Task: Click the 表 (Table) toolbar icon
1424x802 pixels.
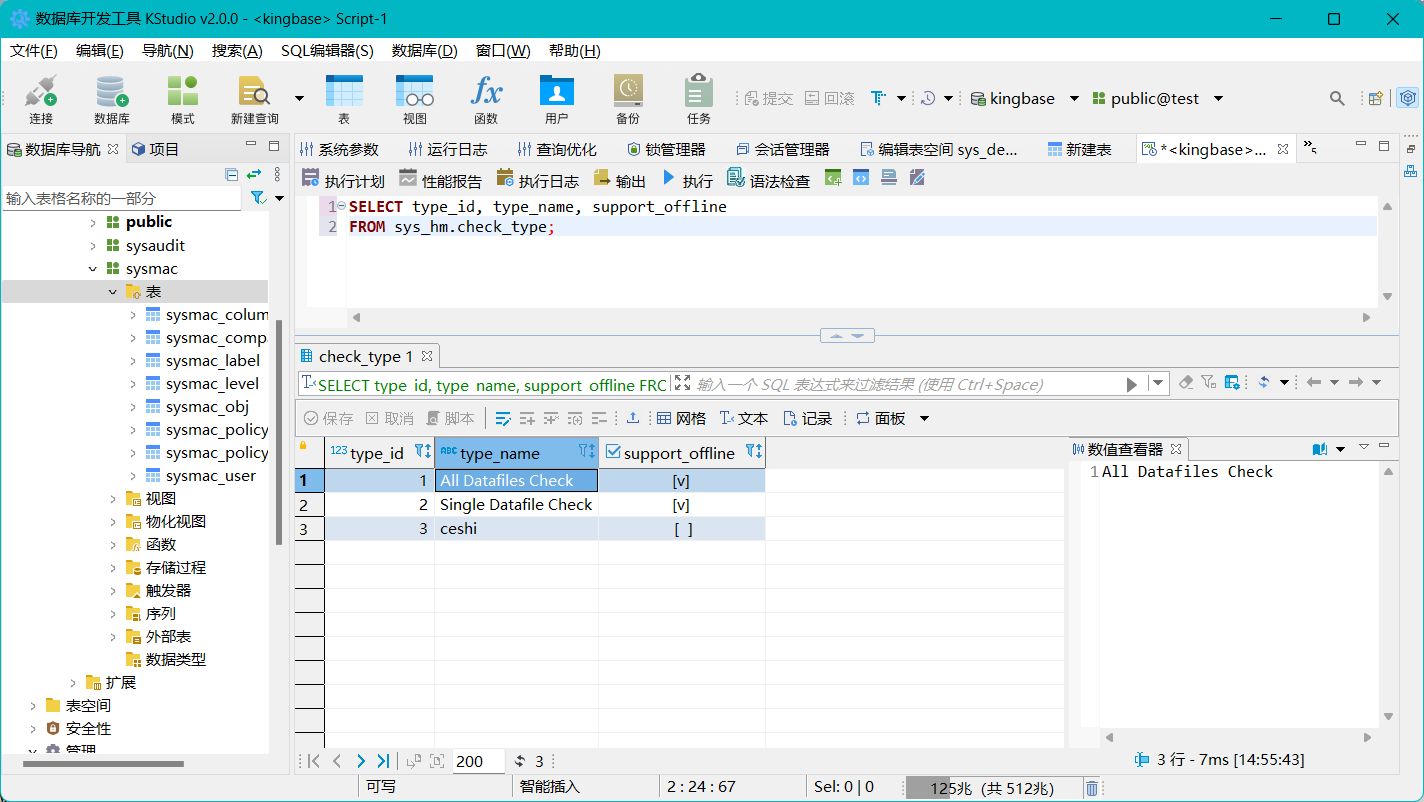Action: point(344,99)
